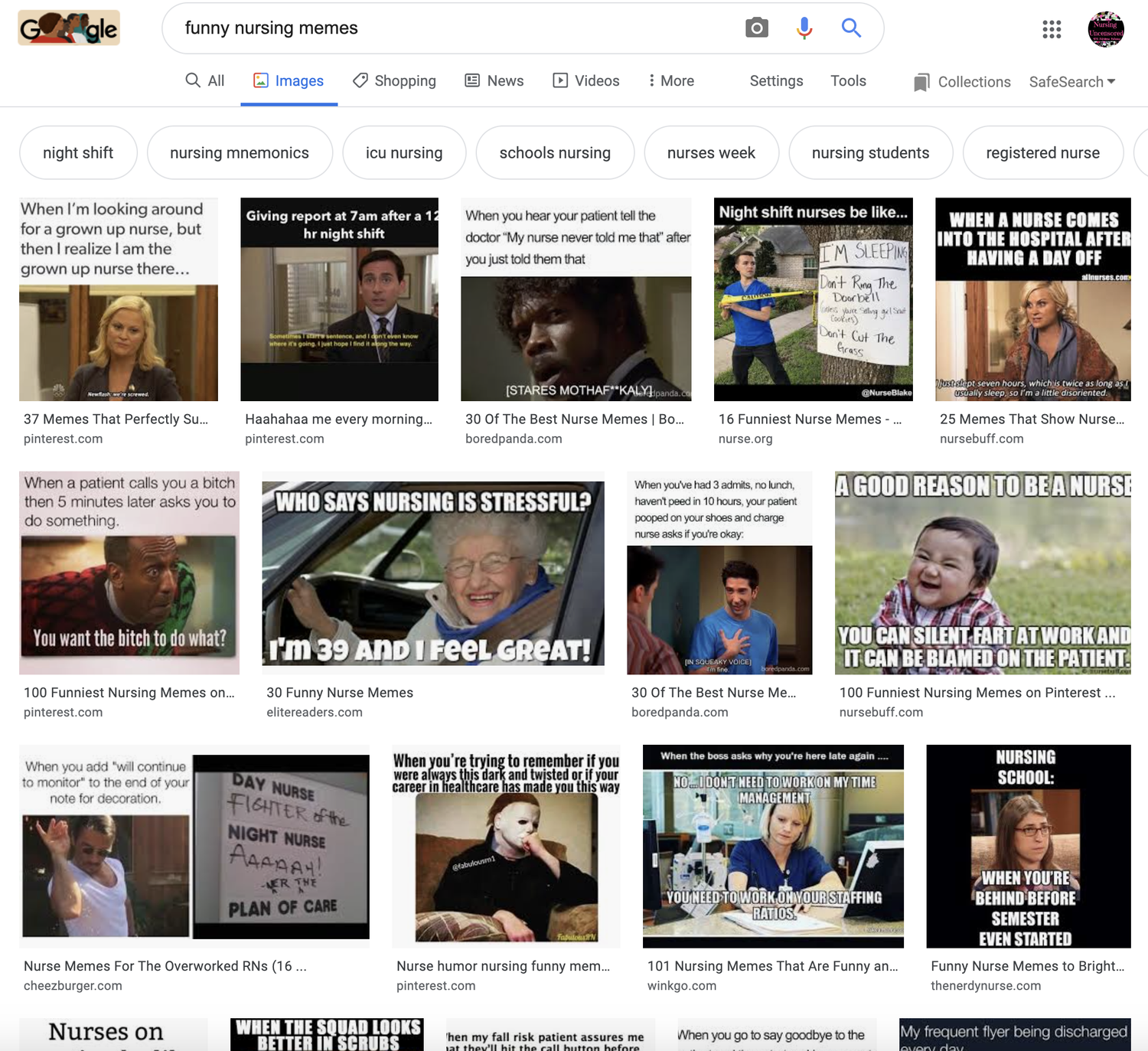Open the Google account profile avatar
Image resolution: width=1148 pixels, height=1051 pixels.
(x=1106, y=29)
